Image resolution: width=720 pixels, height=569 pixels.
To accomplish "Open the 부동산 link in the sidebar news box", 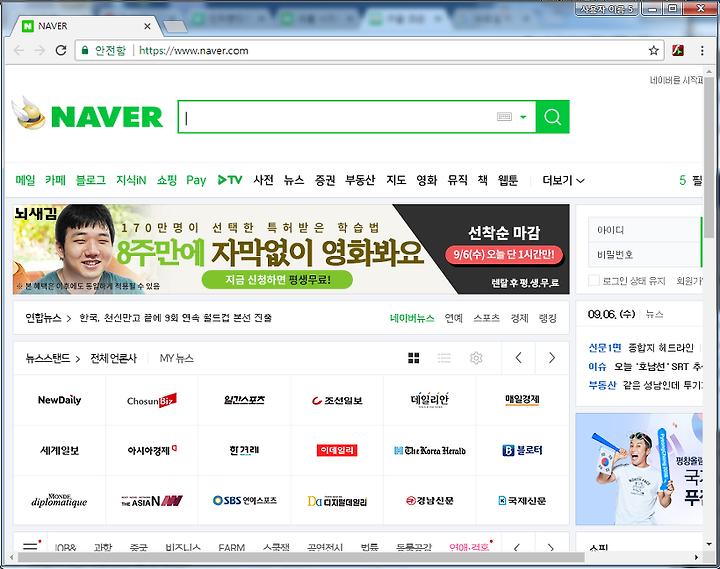I will point(602,385).
